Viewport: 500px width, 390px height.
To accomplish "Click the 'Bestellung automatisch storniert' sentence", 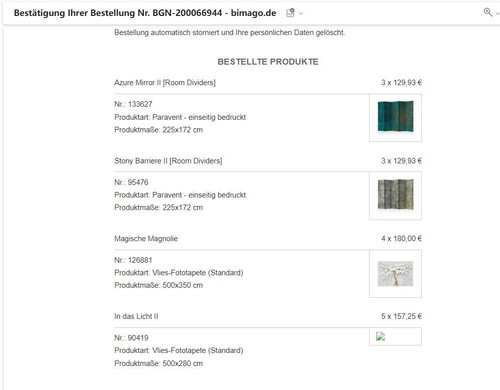I will pyautogui.click(x=230, y=33).
